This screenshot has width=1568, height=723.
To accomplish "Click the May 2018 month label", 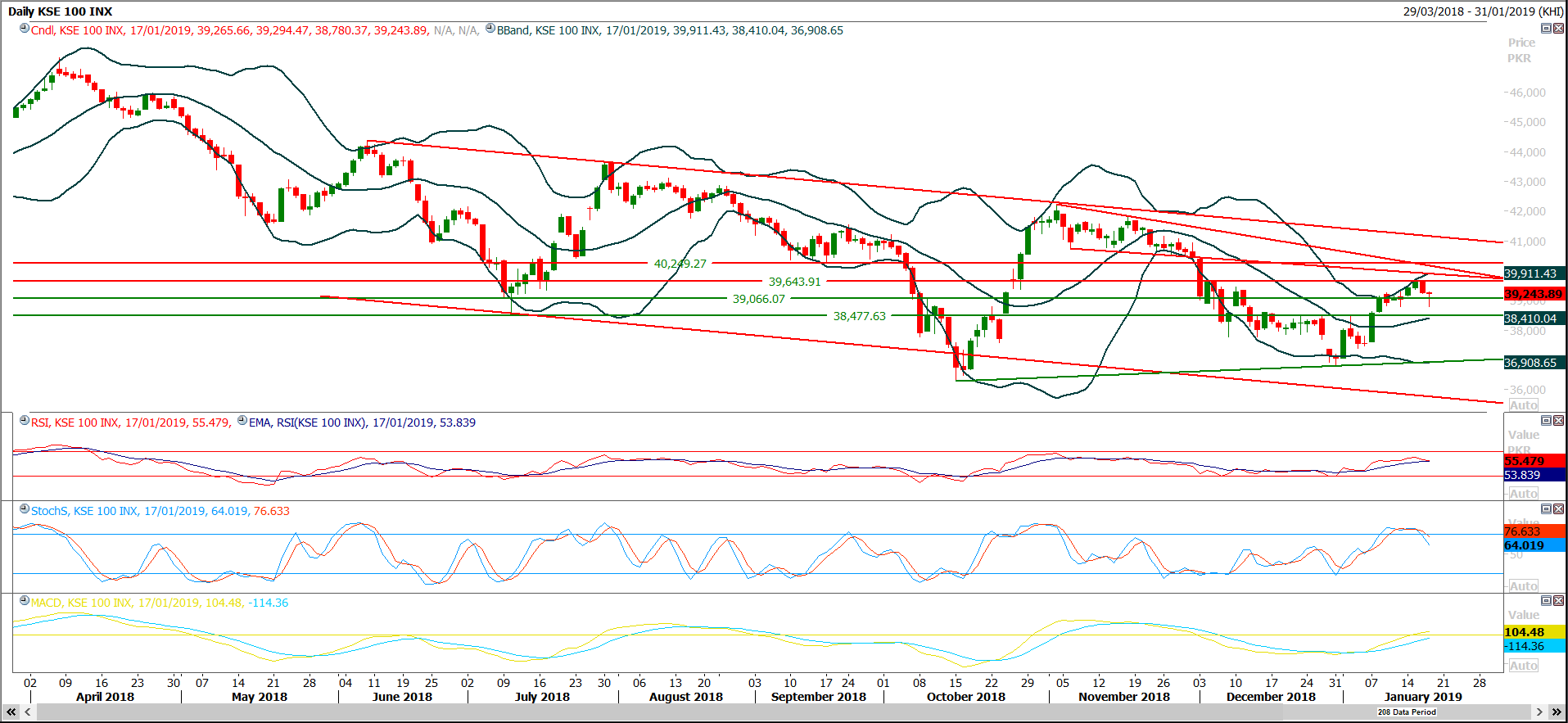I will (x=260, y=697).
